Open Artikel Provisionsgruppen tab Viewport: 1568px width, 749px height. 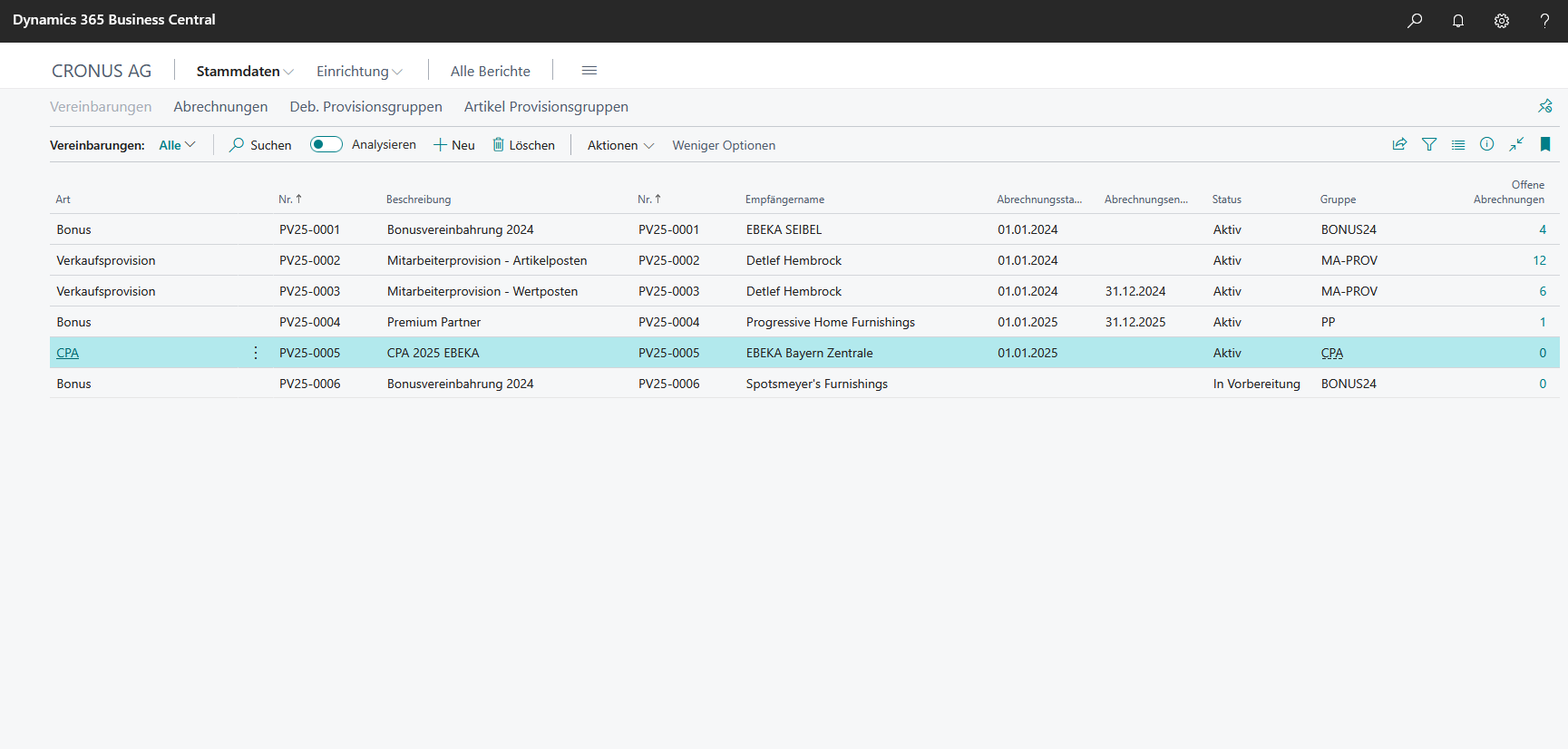(x=546, y=106)
